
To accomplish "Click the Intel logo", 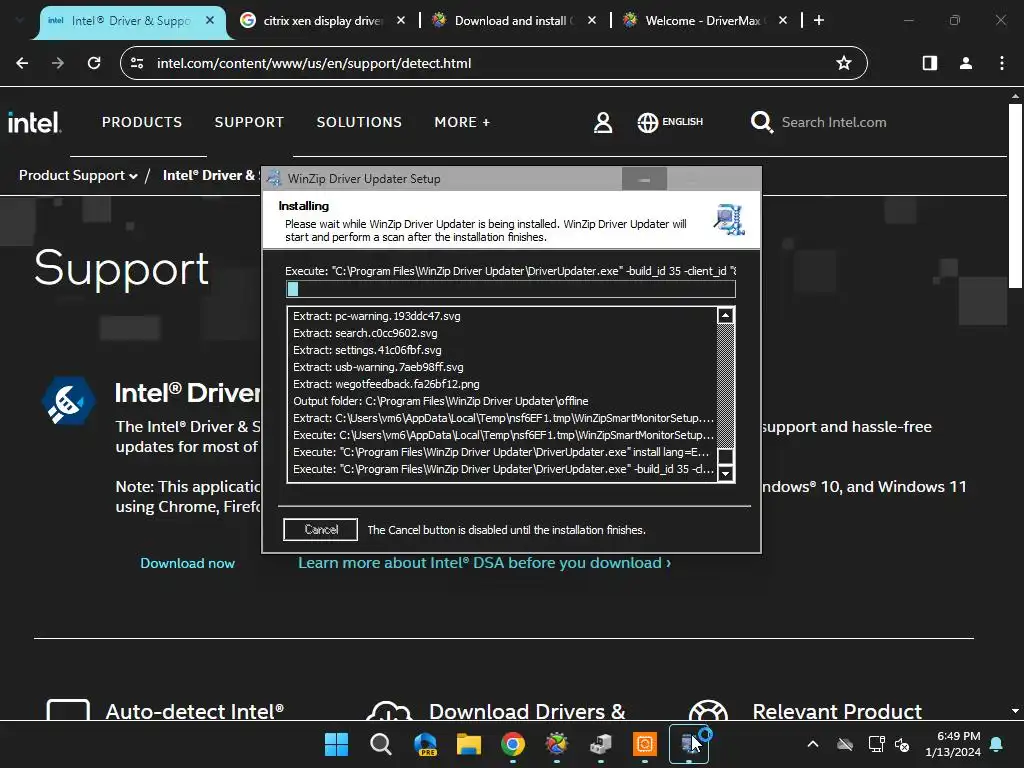I will (x=35, y=122).
